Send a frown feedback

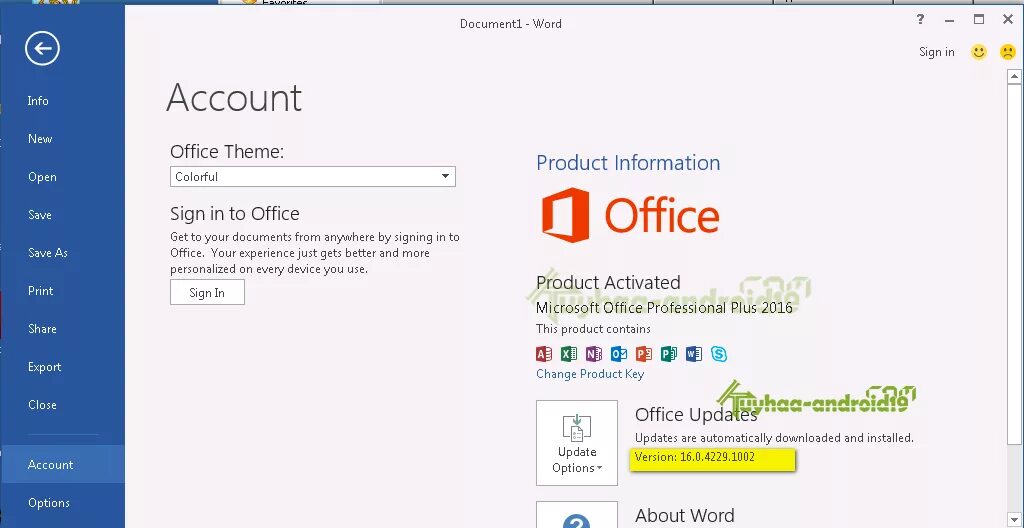pos(1008,52)
